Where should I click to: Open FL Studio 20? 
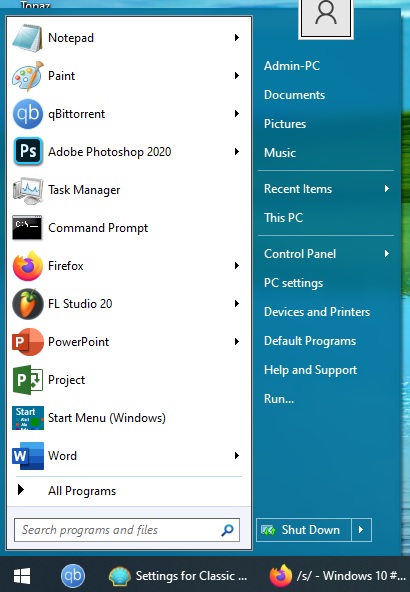128,304
